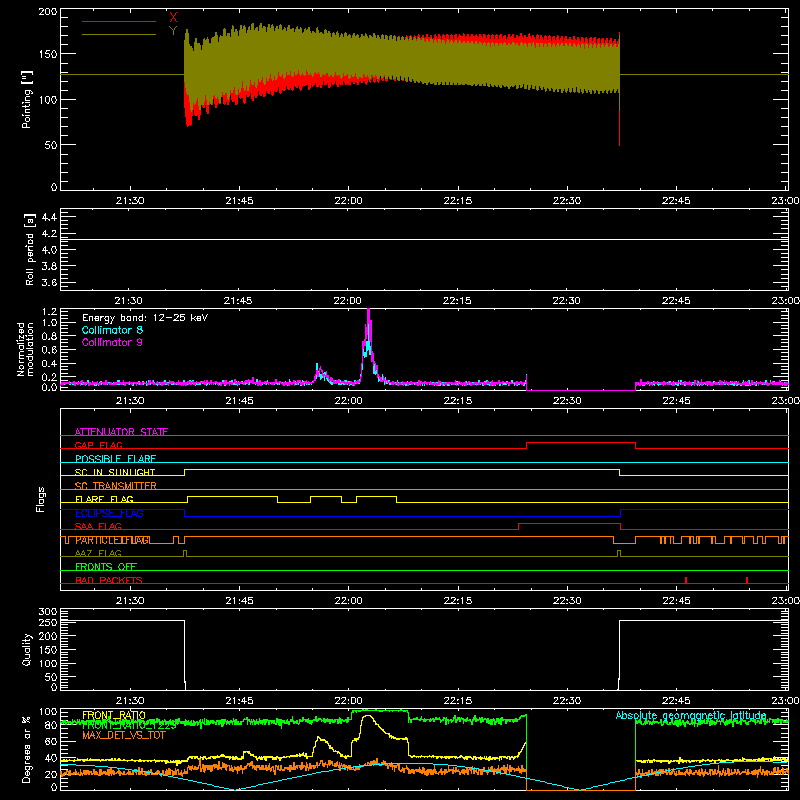Click the first BAD_PACKETS spike near 22:45

pyautogui.click(x=686, y=580)
